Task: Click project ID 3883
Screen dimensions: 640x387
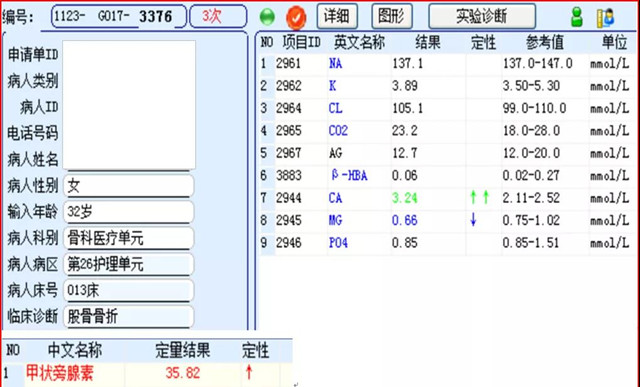Action: pos(289,176)
